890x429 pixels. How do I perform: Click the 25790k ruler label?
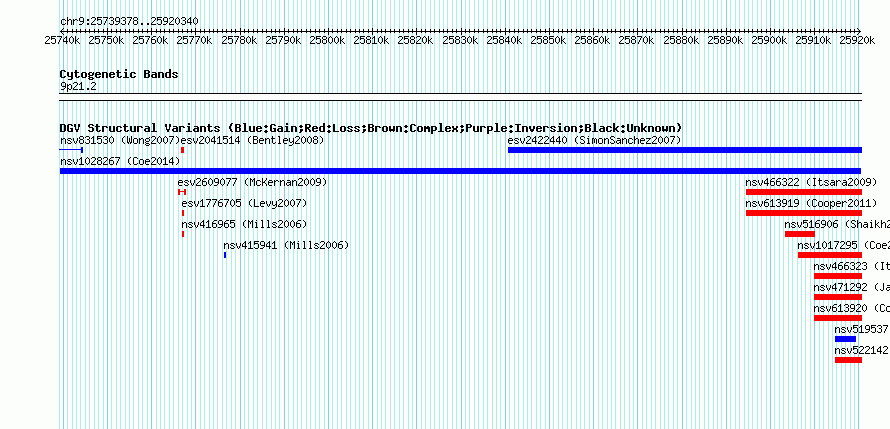pos(283,41)
